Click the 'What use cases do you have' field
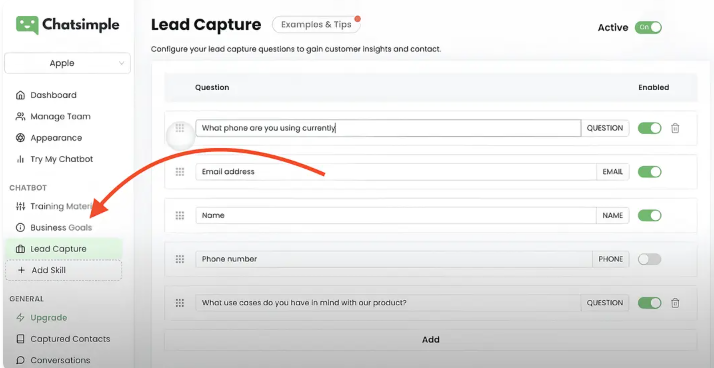 (x=388, y=303)
